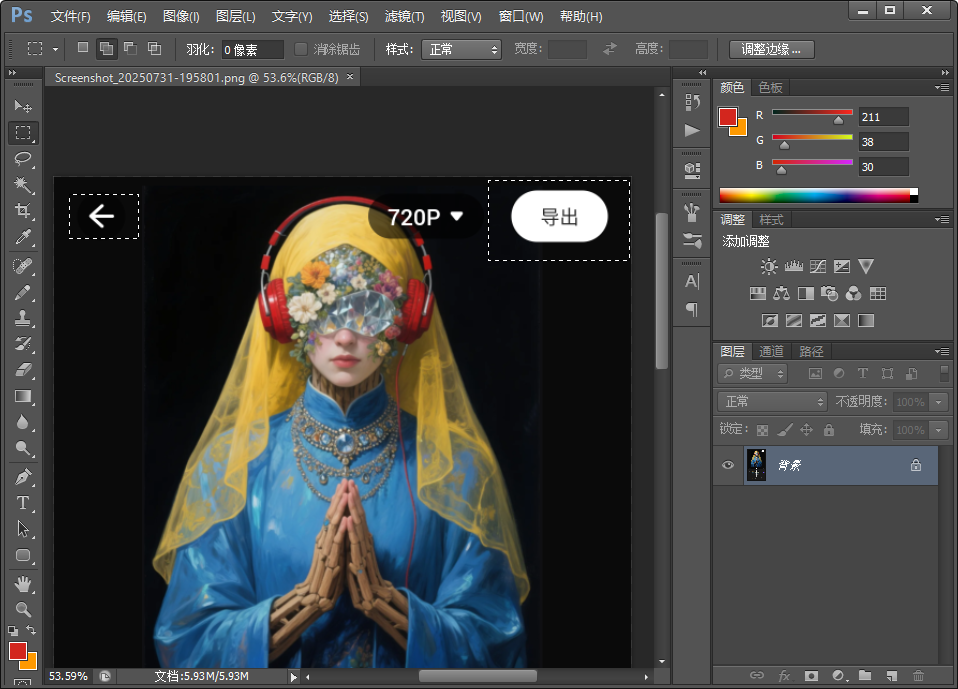The height and width of the screenshot is (689, 958).
Task: Select the Crop tool
Action: [22, 211]
